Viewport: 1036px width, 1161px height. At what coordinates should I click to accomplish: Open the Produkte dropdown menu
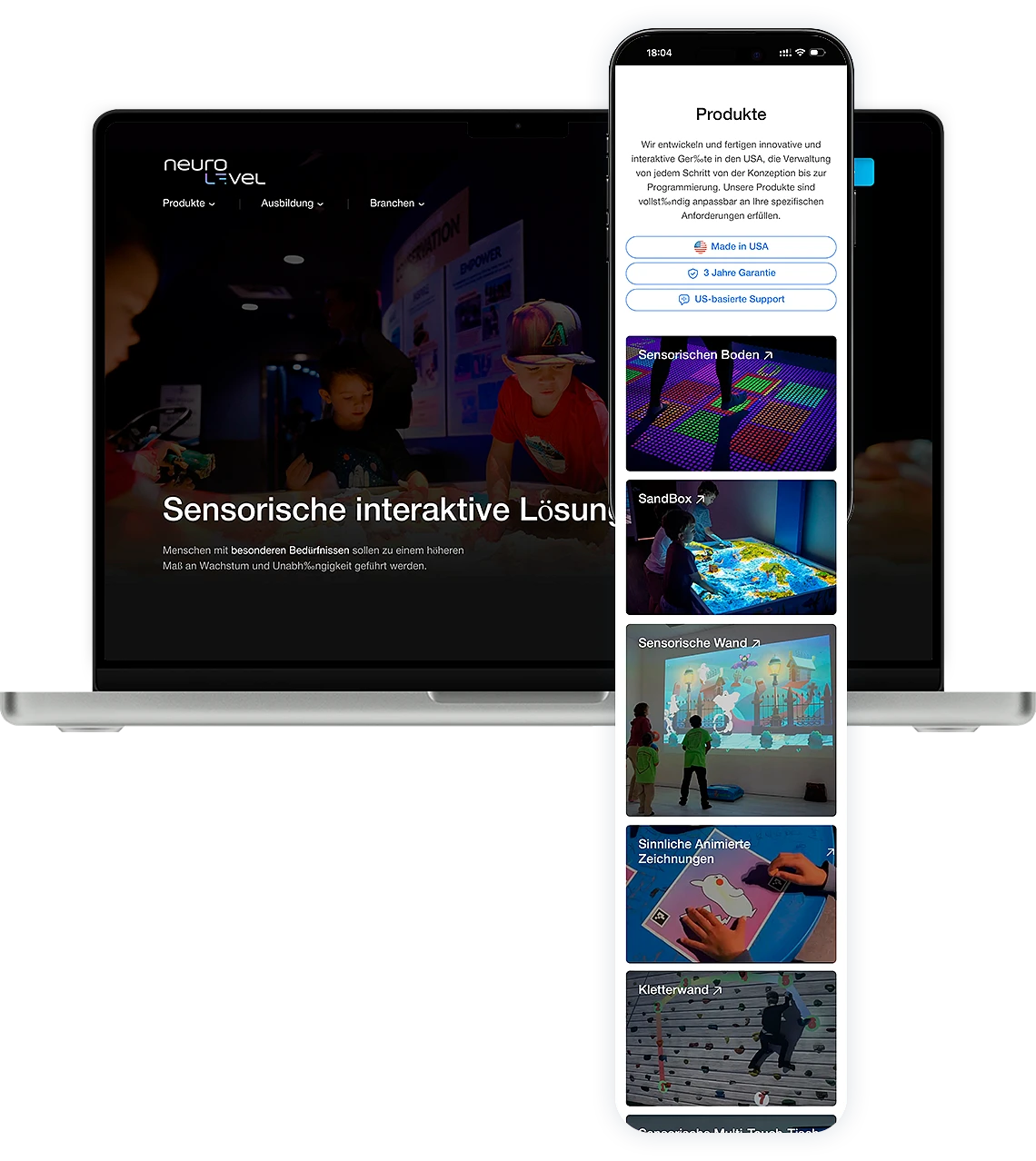[x=189, y=203]
